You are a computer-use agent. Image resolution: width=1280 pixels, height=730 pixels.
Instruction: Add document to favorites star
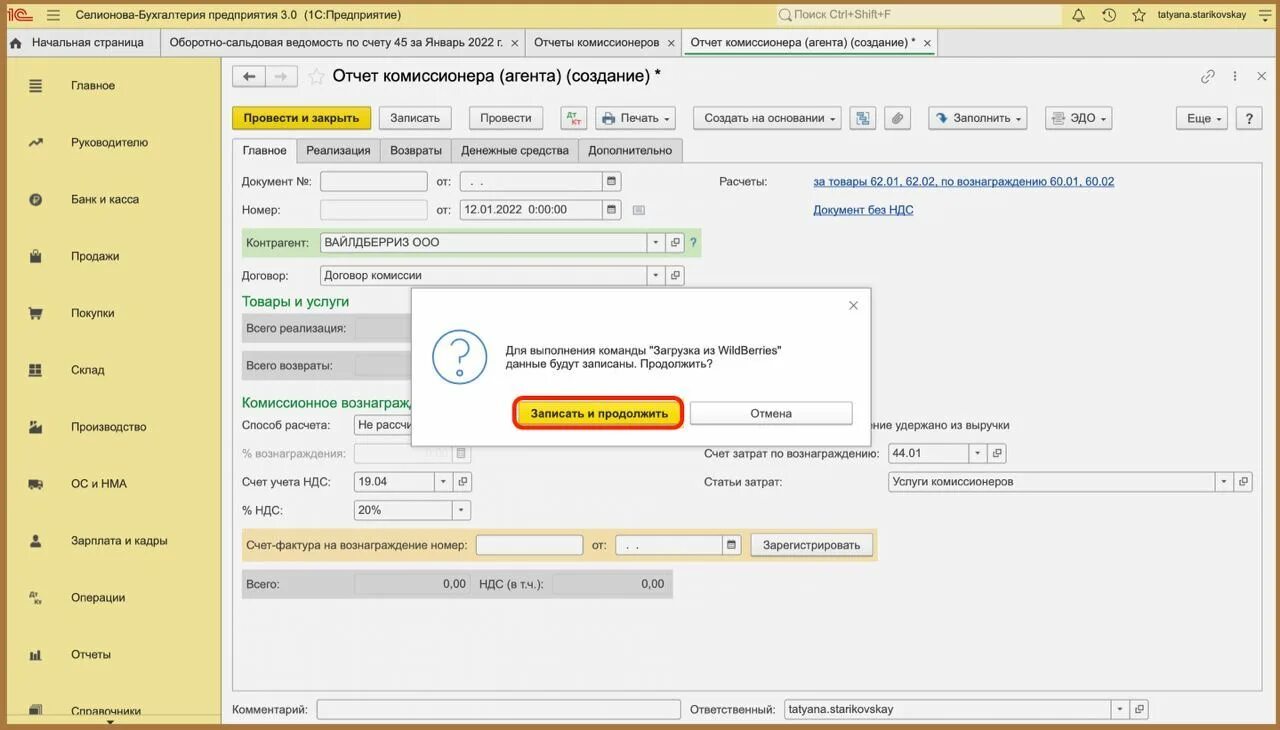click(x=316, y=76)
